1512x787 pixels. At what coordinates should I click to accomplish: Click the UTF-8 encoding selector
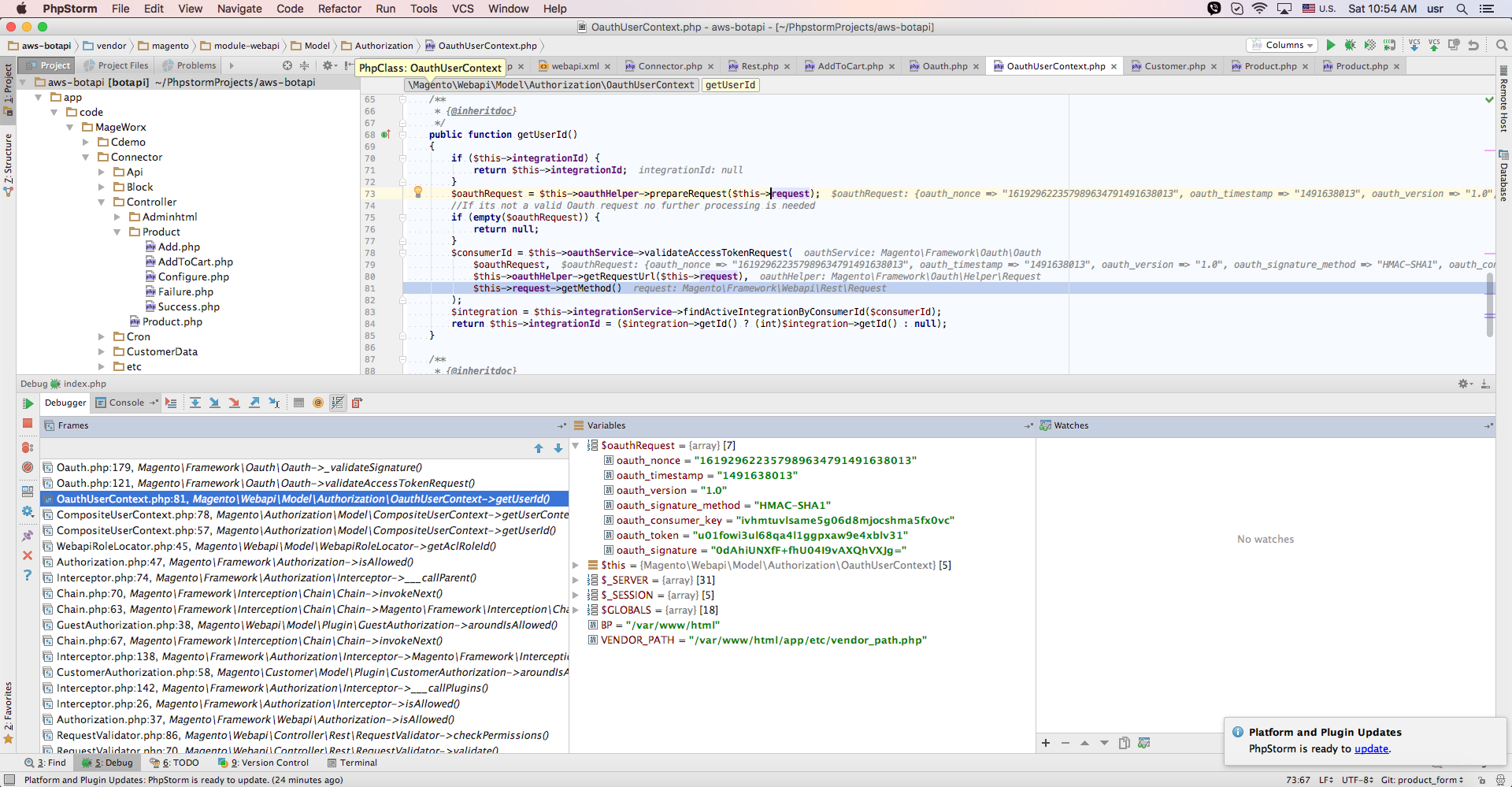[x=1358, y=780]
